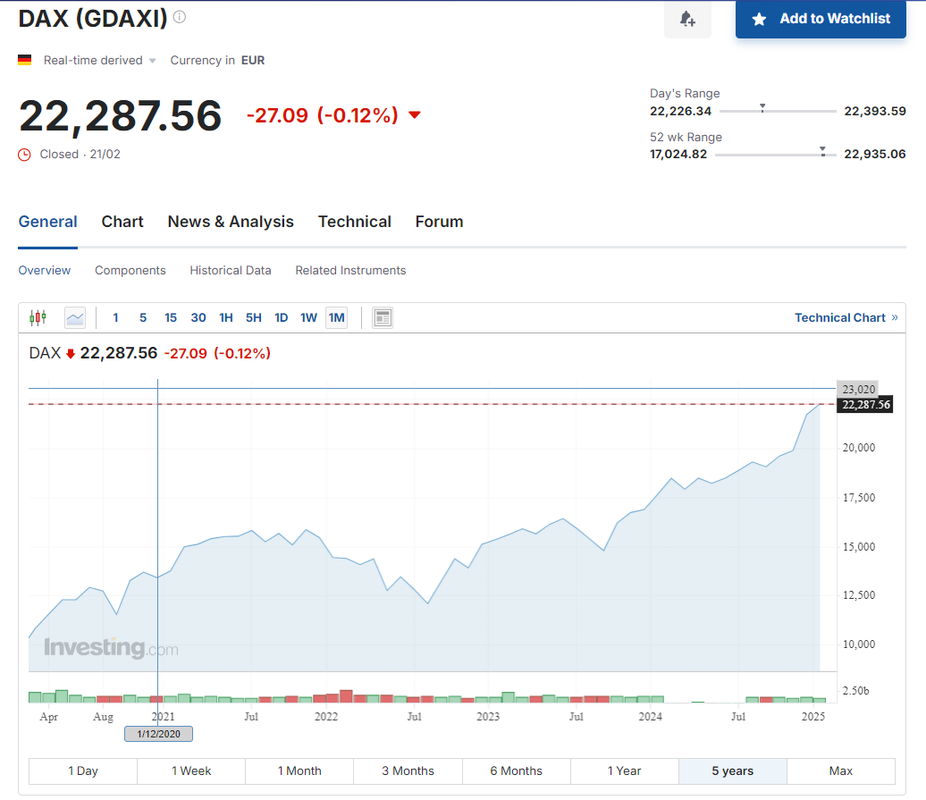
Task: Click the 23,020 crosshair price label
Action: coord(857,389)
